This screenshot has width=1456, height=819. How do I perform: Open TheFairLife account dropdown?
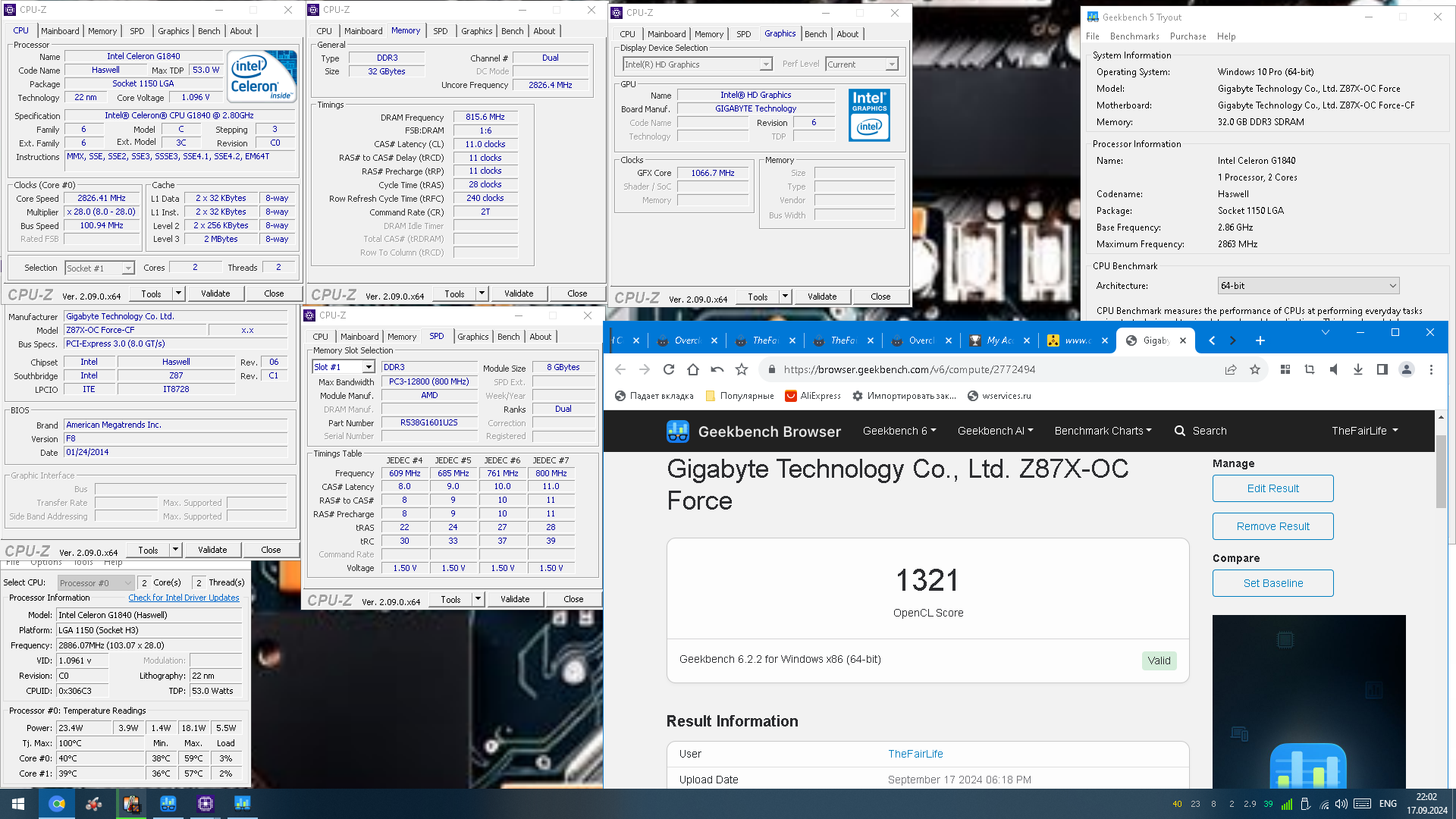click(x=1364, y=431)
